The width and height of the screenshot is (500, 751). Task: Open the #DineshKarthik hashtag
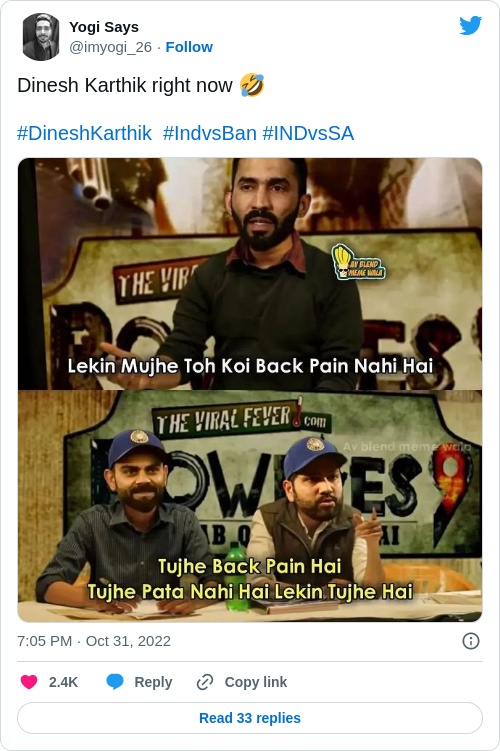tap(84, 133)
